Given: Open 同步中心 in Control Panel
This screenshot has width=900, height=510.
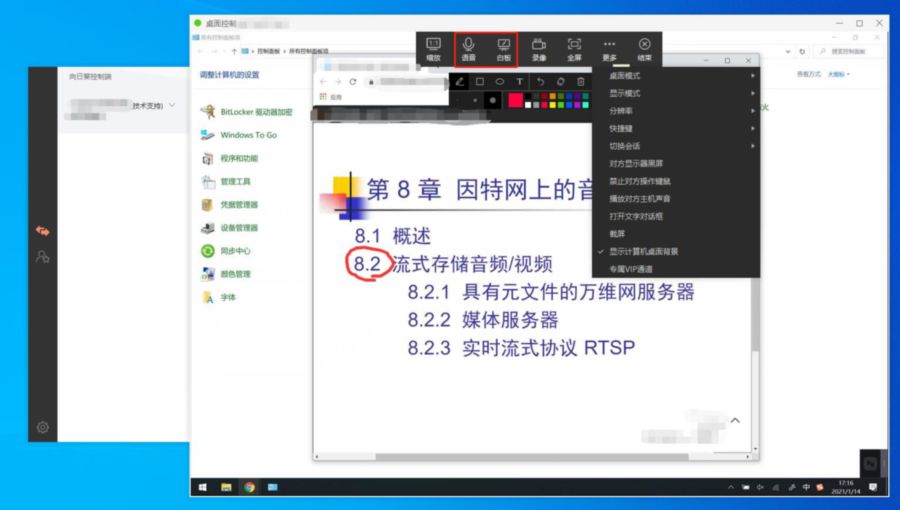Looking at the screenshot, I should point(226,251).
